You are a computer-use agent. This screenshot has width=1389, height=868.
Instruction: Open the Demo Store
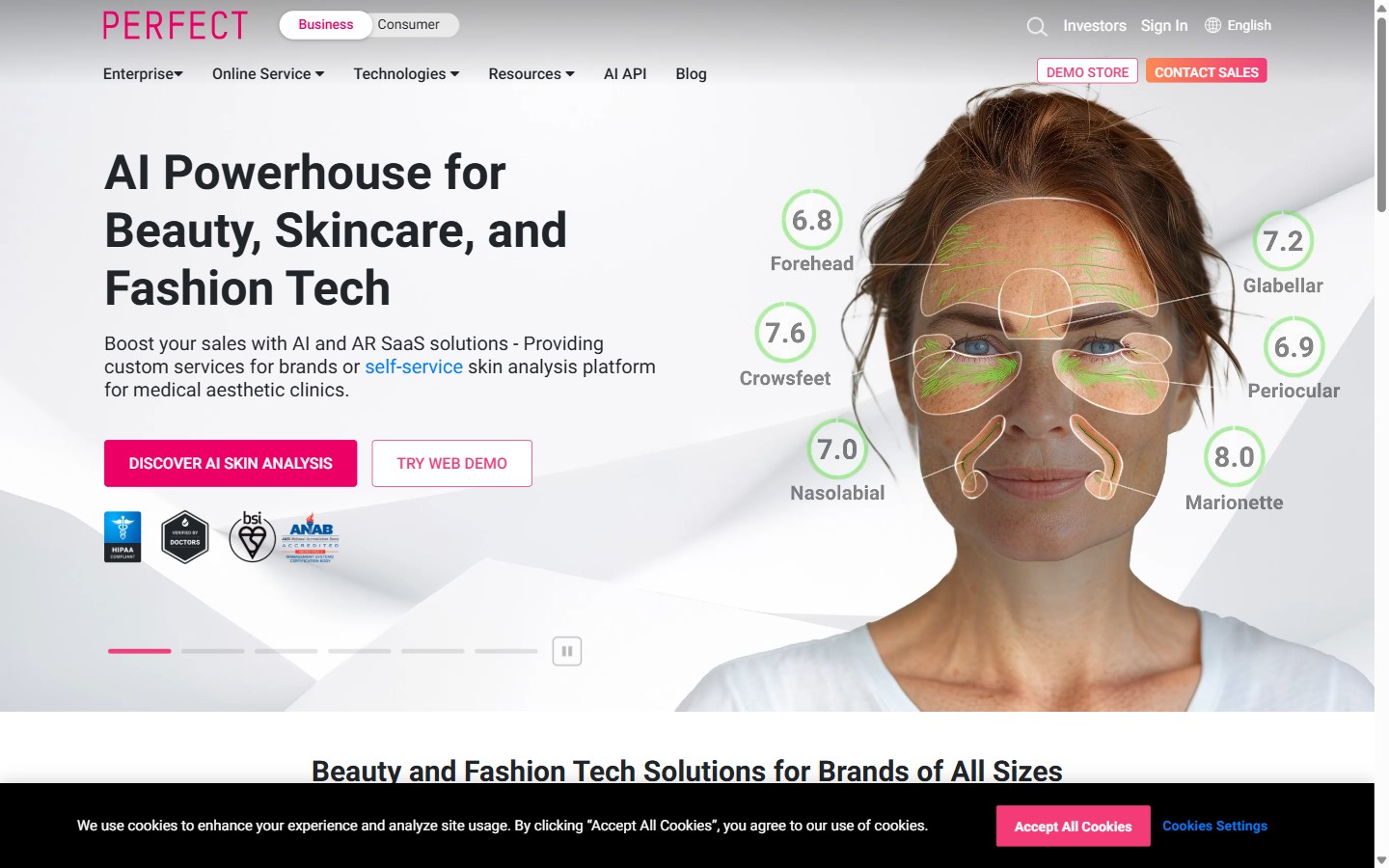pyautogui.click(x=1087, y=72)
